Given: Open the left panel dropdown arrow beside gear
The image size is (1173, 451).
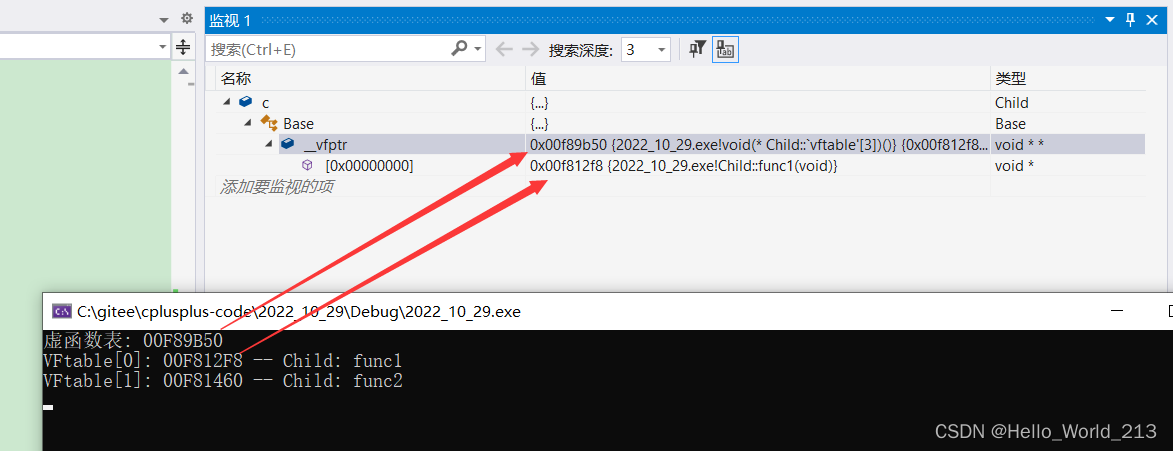Looking at the screenshot, I should (x=164, y=20).
